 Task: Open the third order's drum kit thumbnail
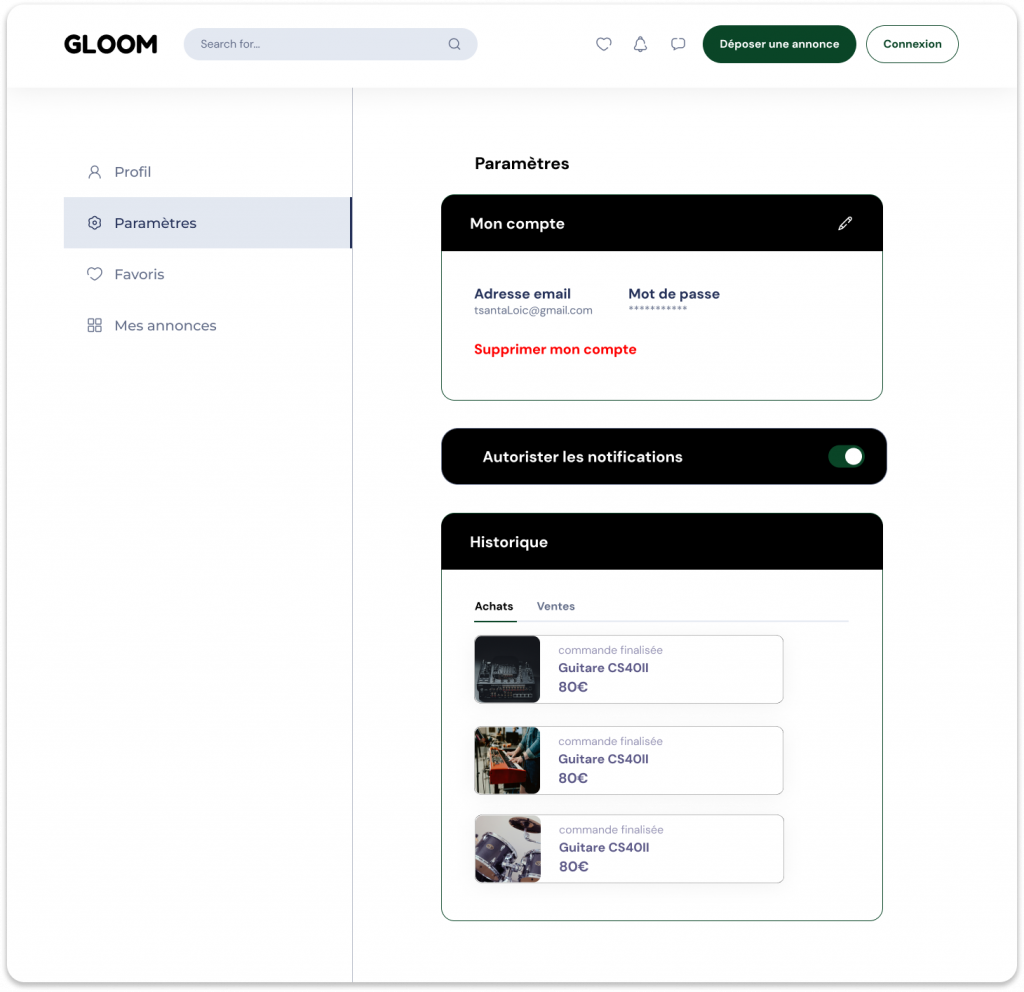[507, 848]
